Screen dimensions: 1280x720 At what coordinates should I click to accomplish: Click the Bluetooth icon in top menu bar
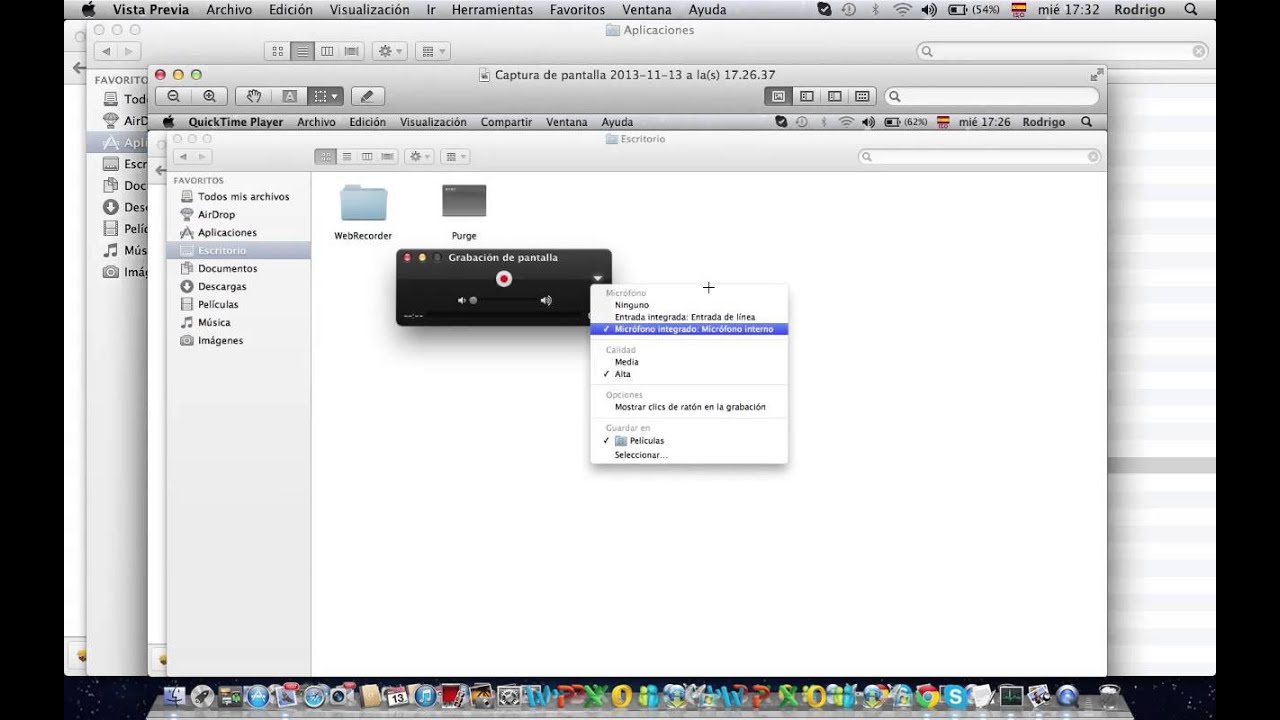click(x=876, y=9)
